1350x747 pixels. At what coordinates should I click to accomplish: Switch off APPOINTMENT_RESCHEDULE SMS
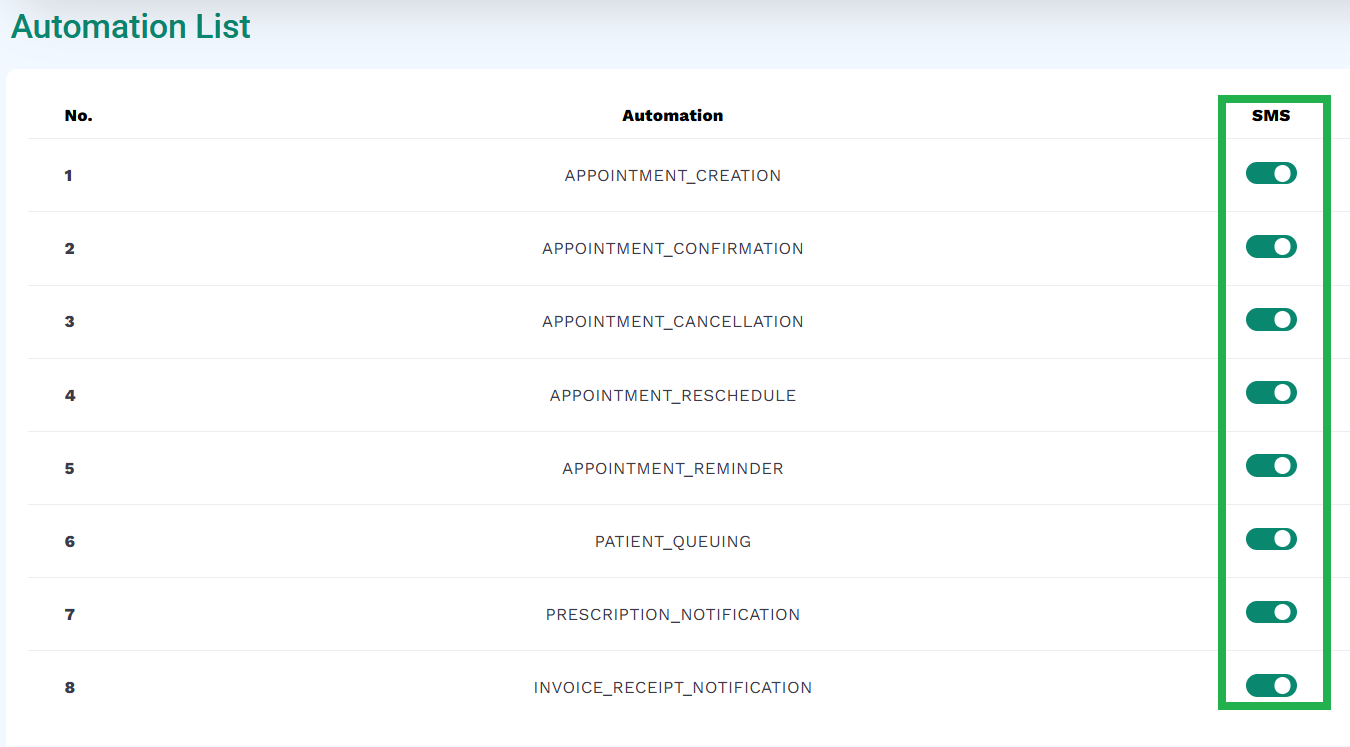[x=1271, y=393]
